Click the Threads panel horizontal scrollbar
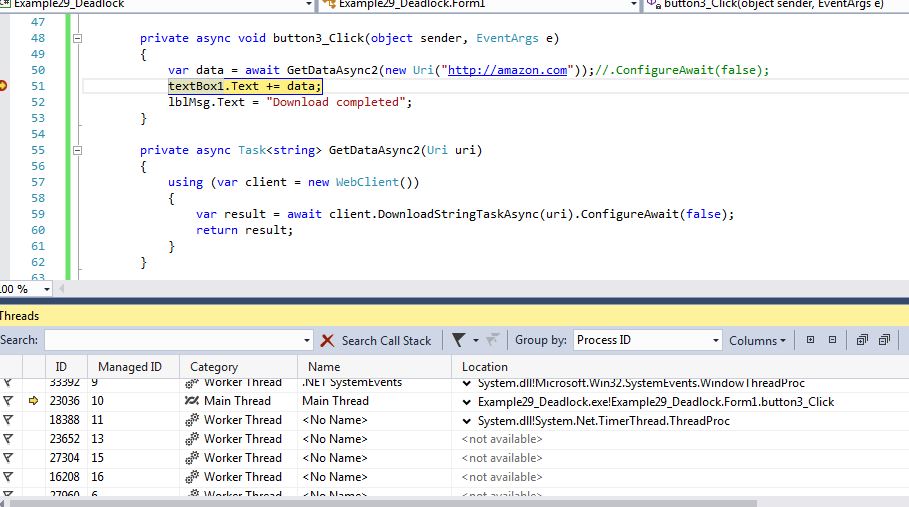 (383, 503)
